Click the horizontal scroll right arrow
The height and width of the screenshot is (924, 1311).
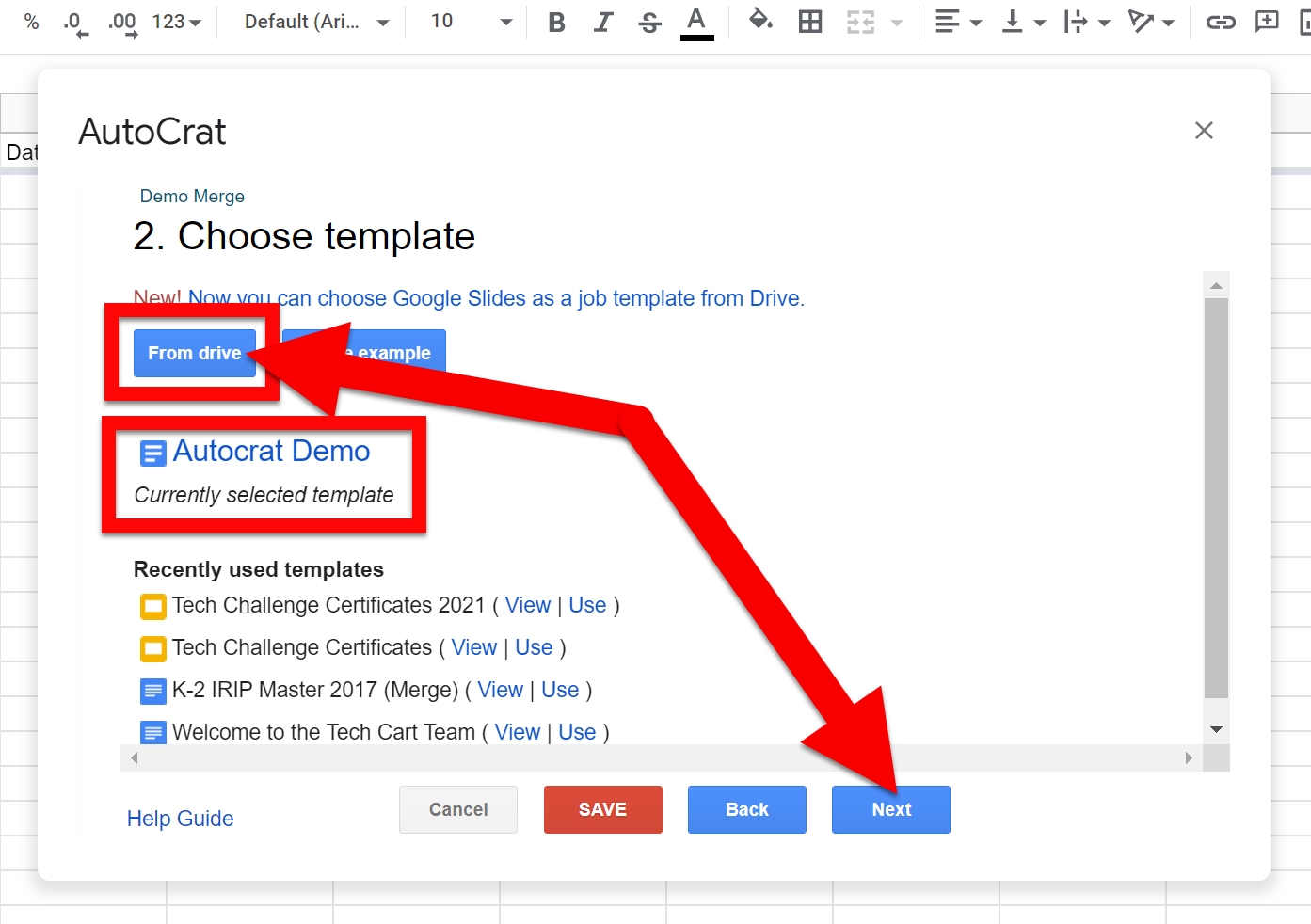click(x=1189, y=757)
